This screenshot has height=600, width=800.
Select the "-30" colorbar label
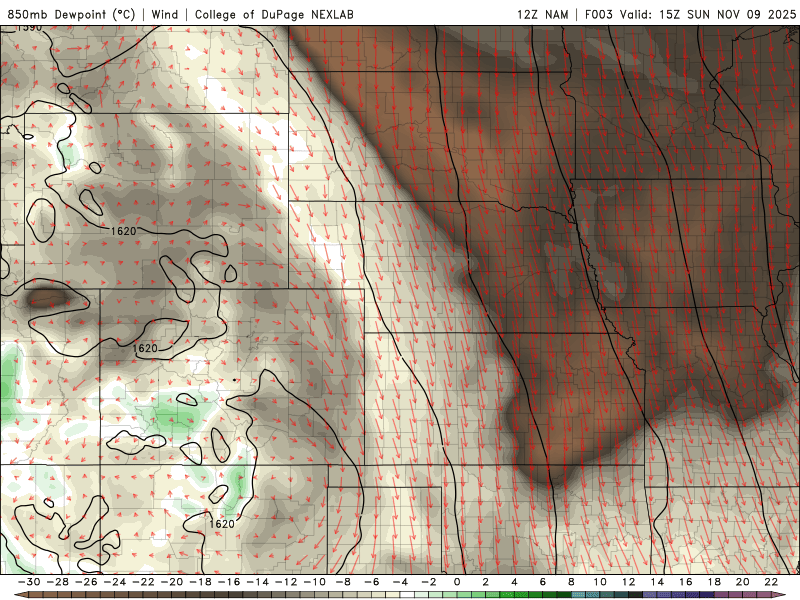coord(30,582)
